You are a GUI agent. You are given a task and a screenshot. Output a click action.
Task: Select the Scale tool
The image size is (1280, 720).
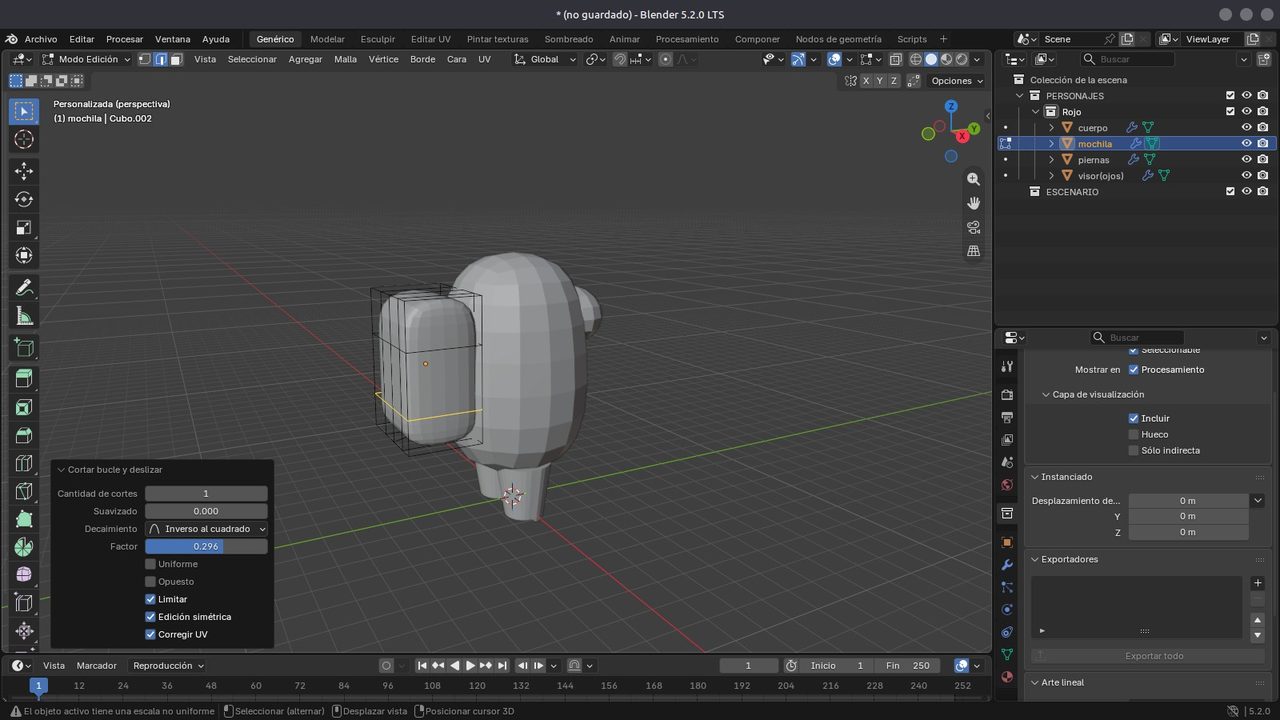[x=24, y=227]
